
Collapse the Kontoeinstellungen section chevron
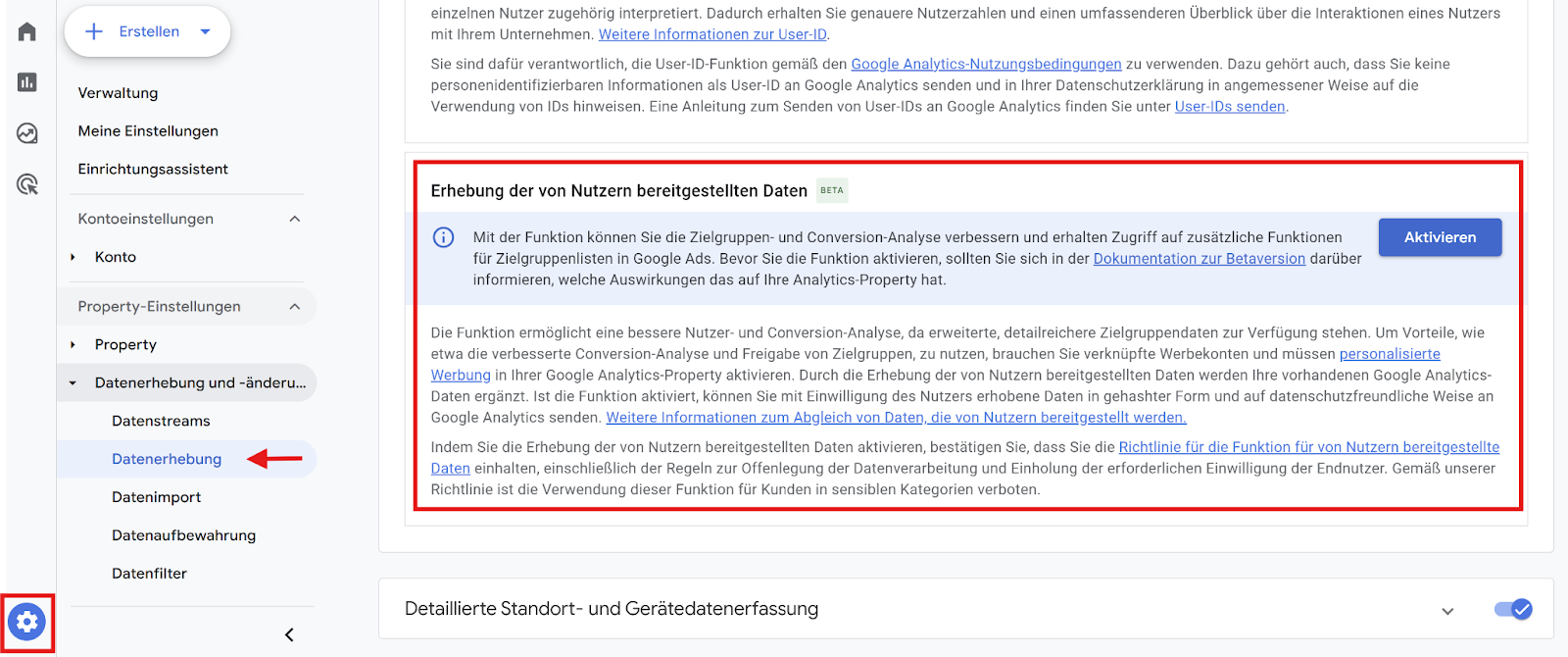coord(295,219)
